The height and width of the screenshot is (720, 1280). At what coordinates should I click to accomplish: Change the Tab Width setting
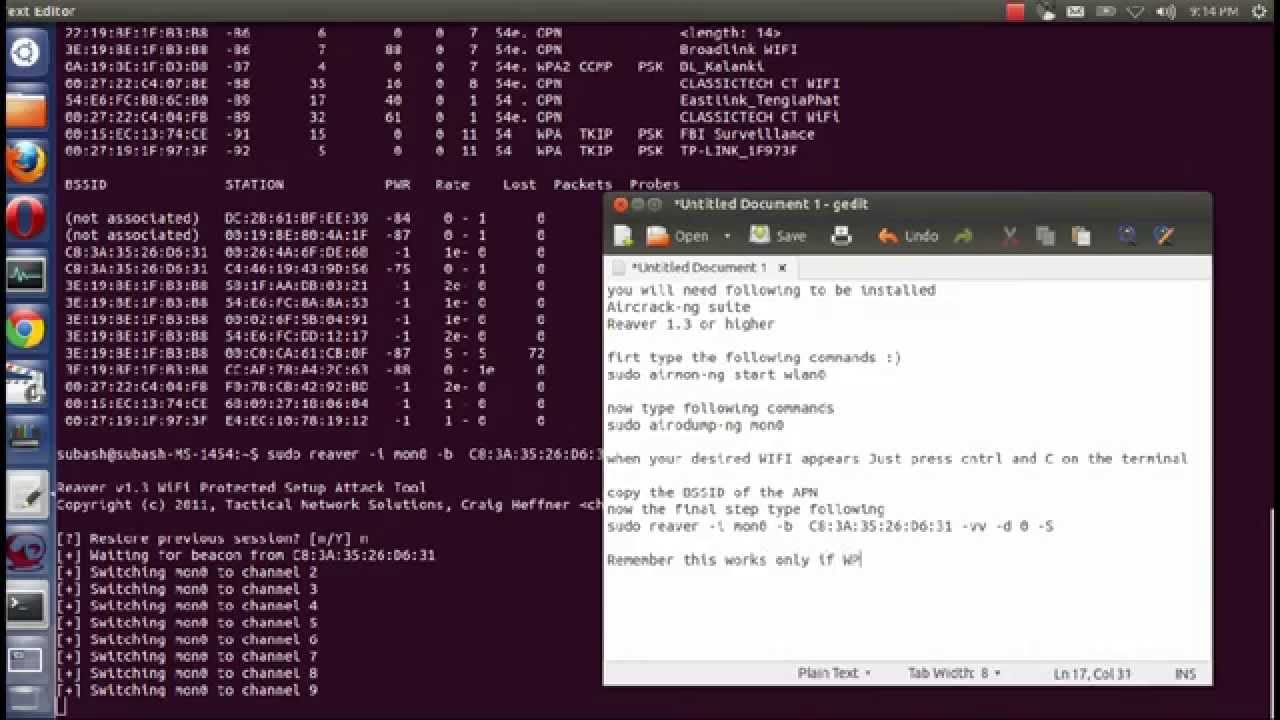point(951,673)
